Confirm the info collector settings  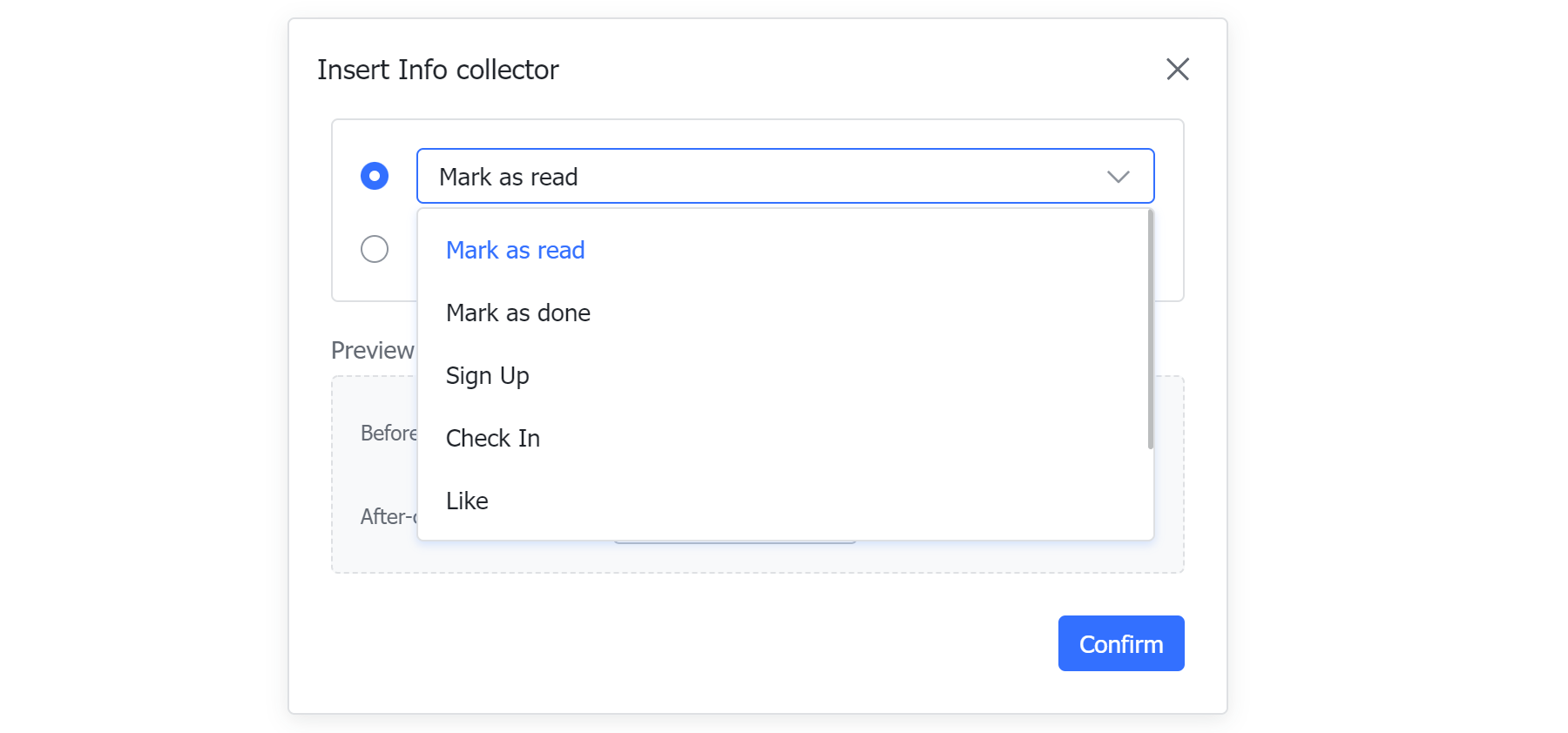pos(1120,643)
